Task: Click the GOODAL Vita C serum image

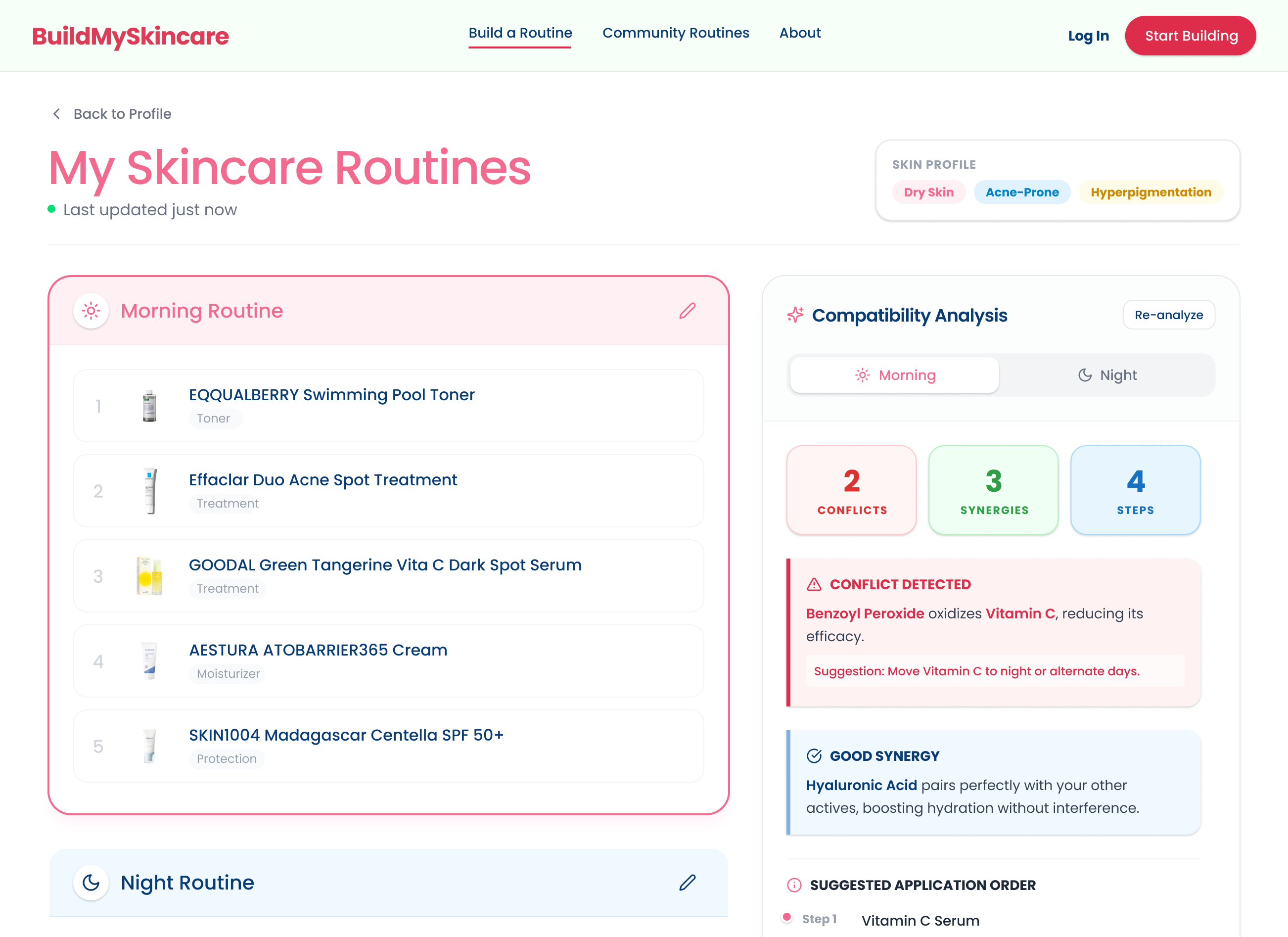Action: tap(149, 576)
